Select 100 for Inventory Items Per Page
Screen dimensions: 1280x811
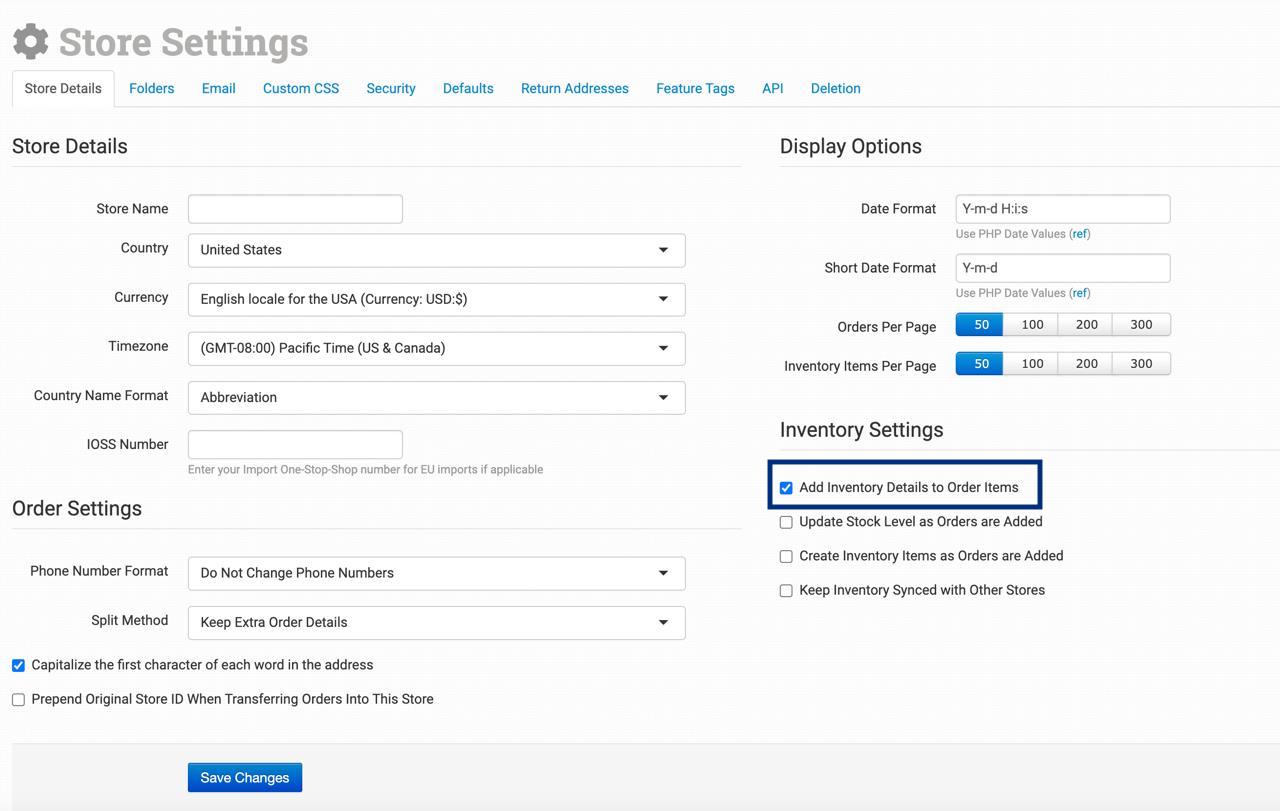coord(1033,364)
